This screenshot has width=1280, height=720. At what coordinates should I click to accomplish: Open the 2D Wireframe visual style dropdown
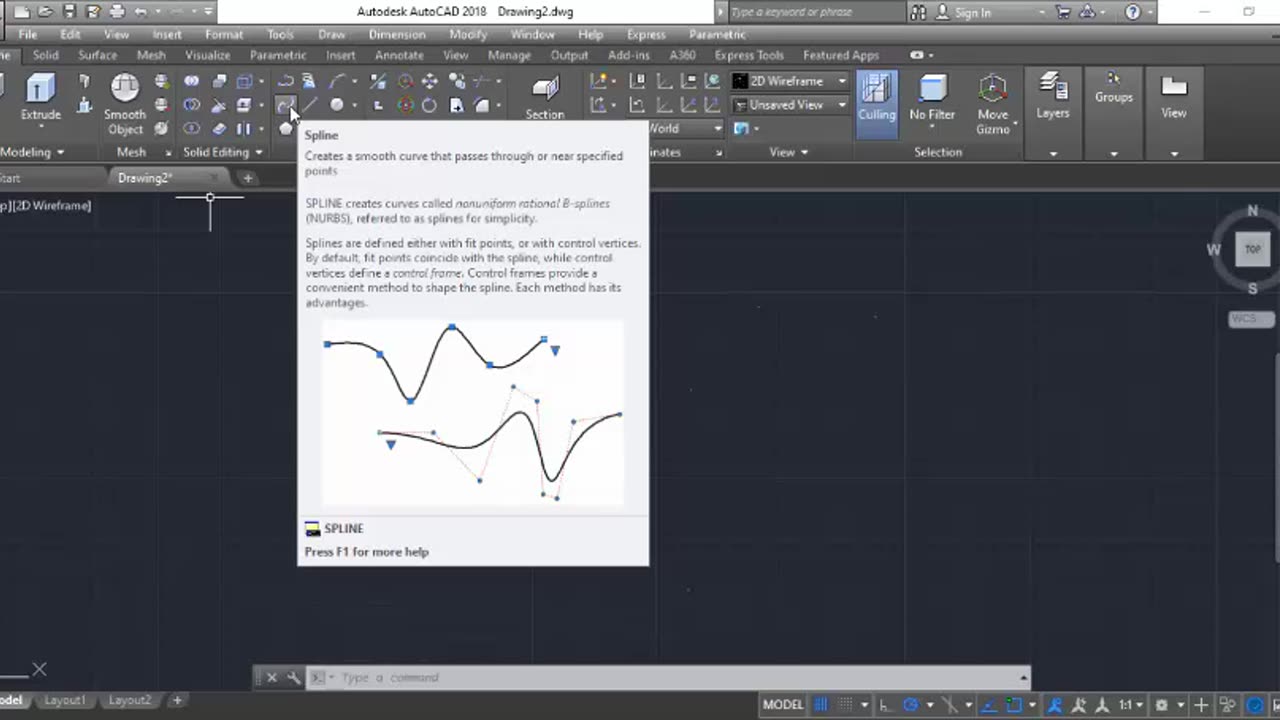tap(789, 81)
